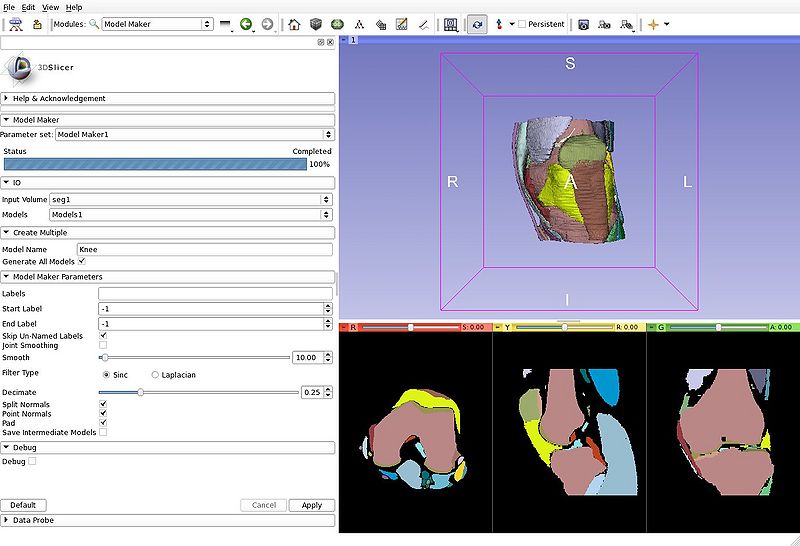The width and height of the screenshot is (800, 546).
Task: Click the Labels input field
Action: click(215, 293)
